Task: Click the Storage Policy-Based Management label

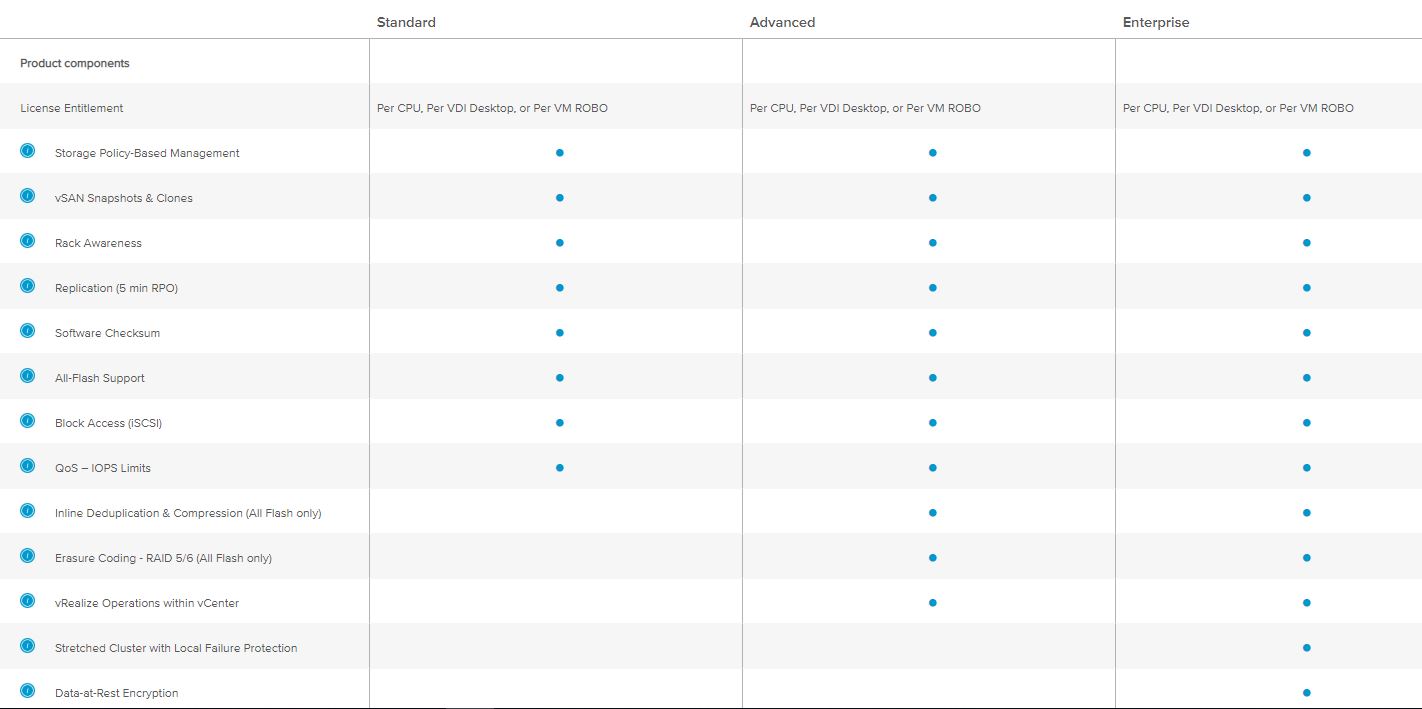Action: pyautogui.click(x=147, y=153)
